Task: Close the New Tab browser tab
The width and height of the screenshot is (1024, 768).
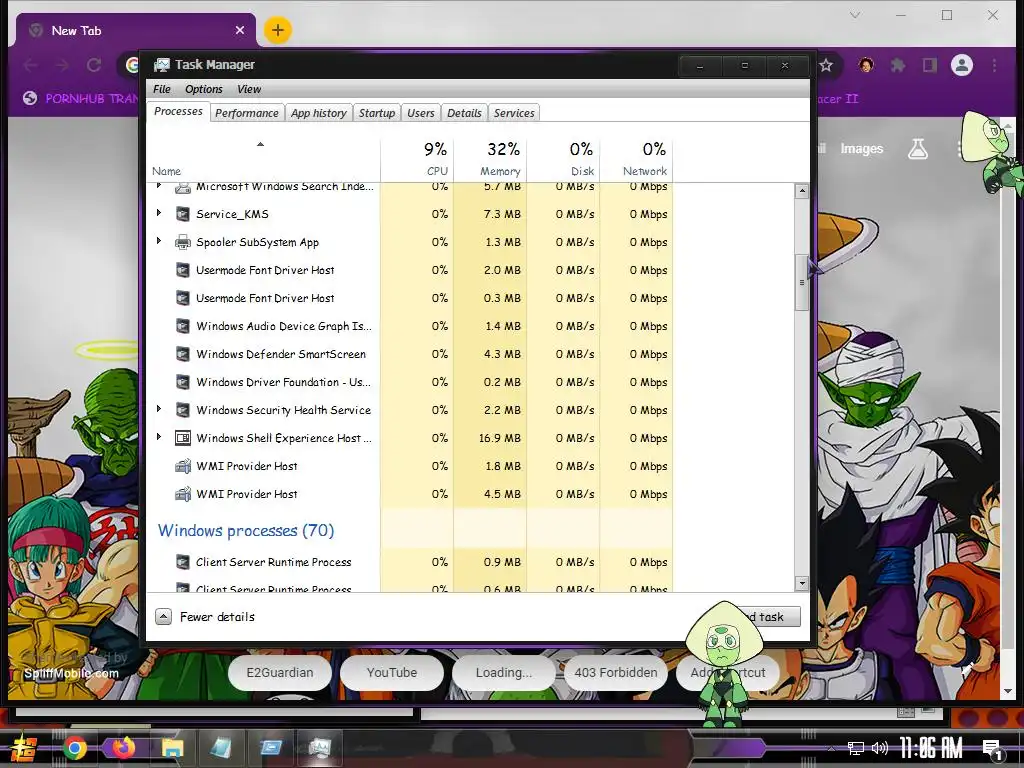Action: point(240,30)
